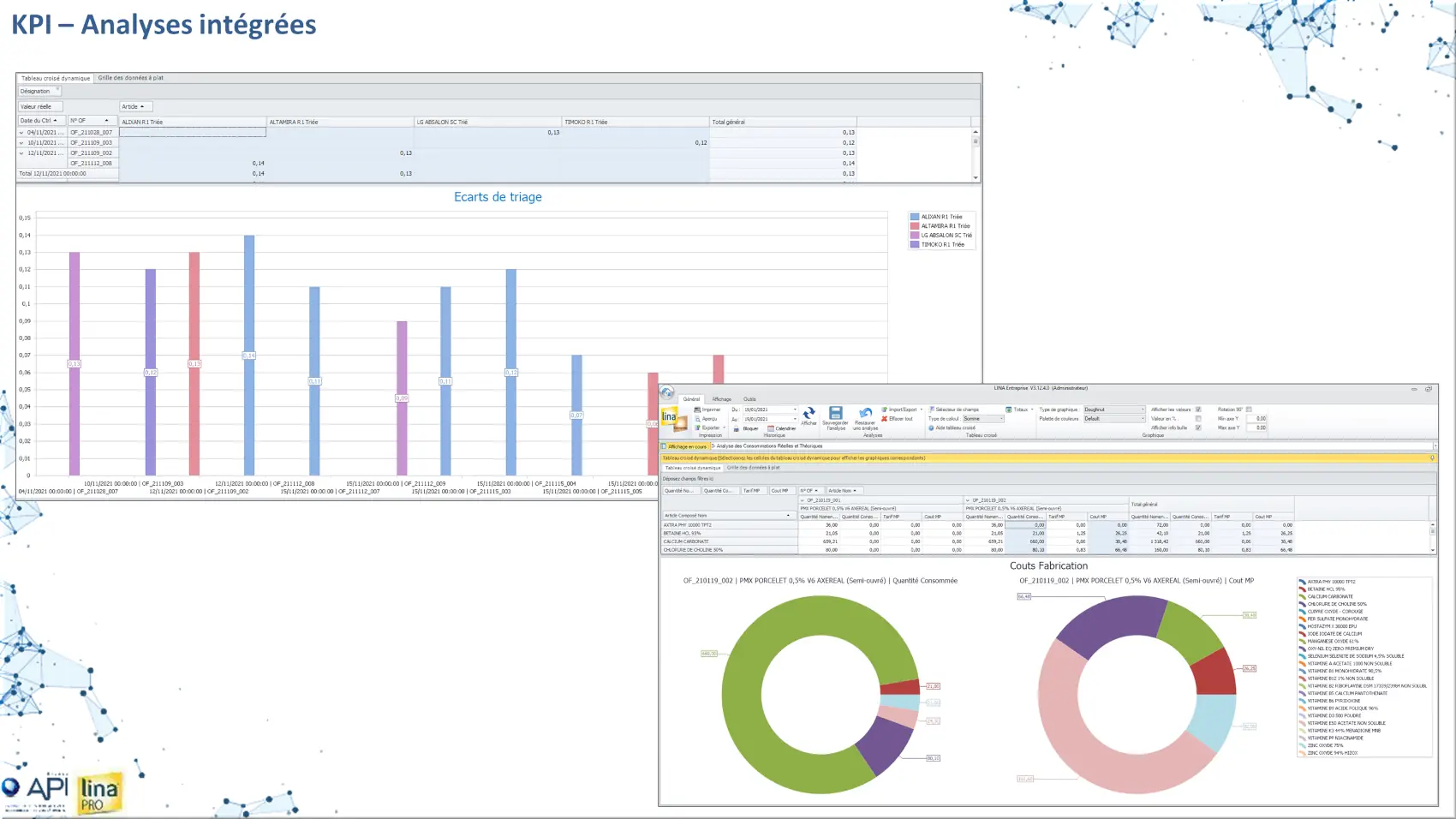Screen dimensions: 1456x819
Task: Click Restaurer une analyse icon
Action: coord(865,413)
